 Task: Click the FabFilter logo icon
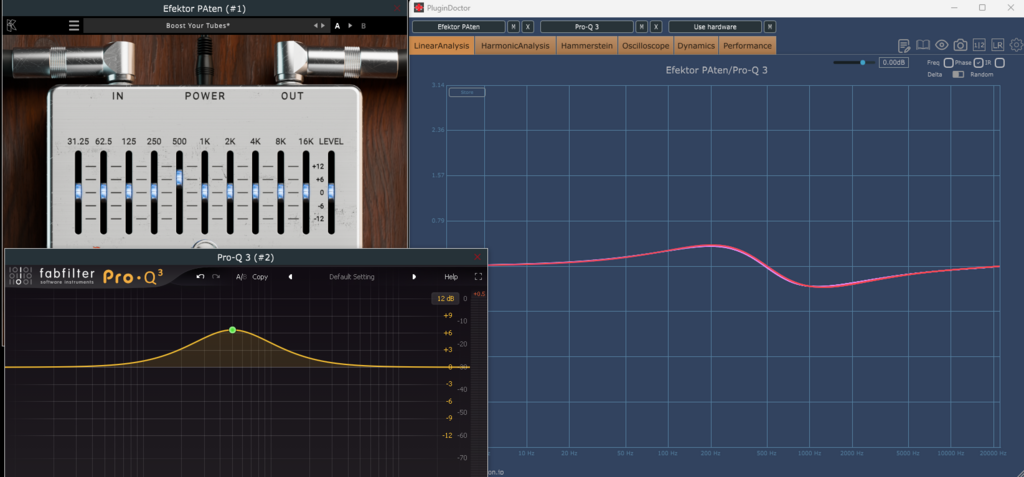click(x=20, y=276)
